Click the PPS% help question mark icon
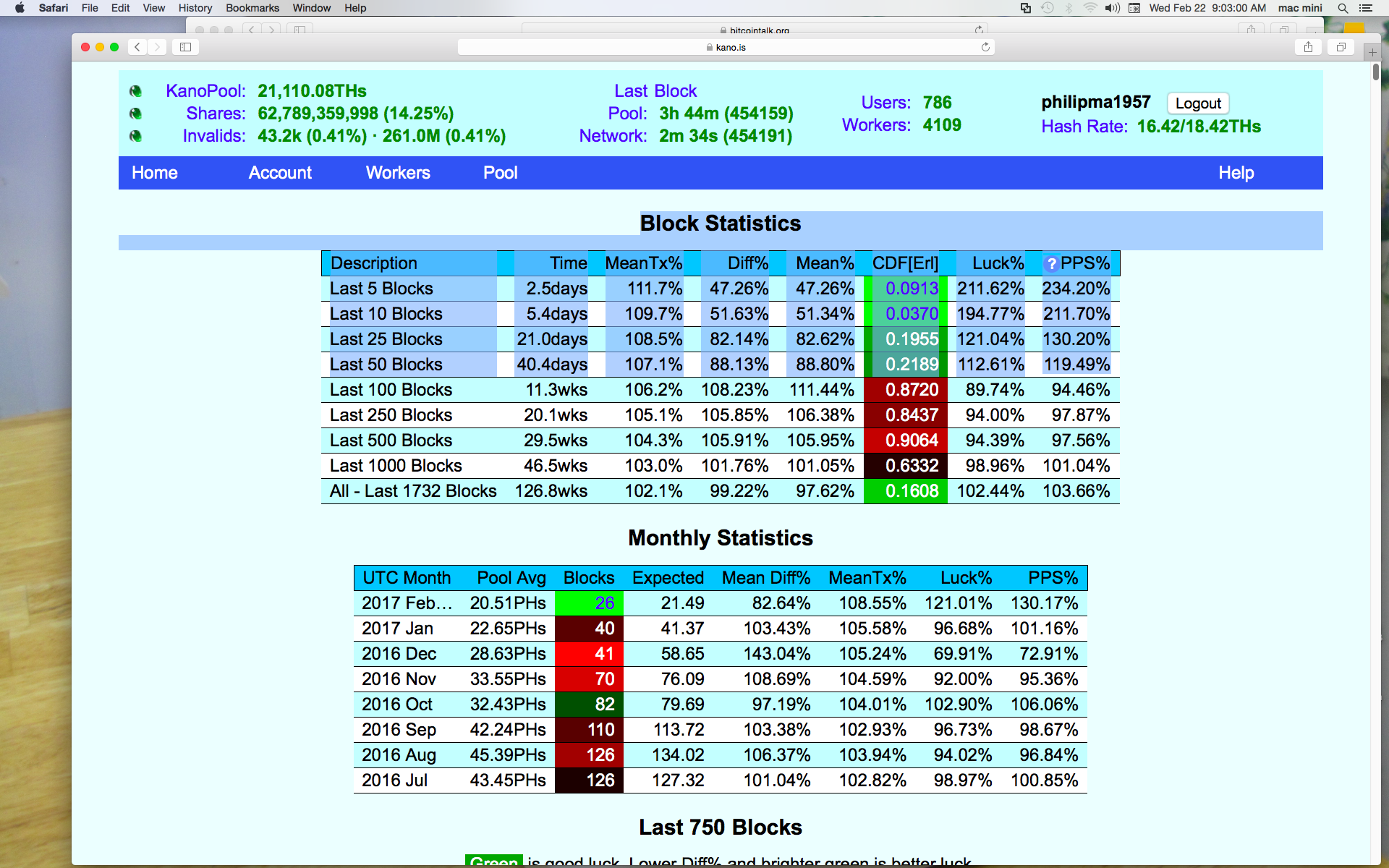Viewport: 1389px width, 868px height. point(1051,264)
